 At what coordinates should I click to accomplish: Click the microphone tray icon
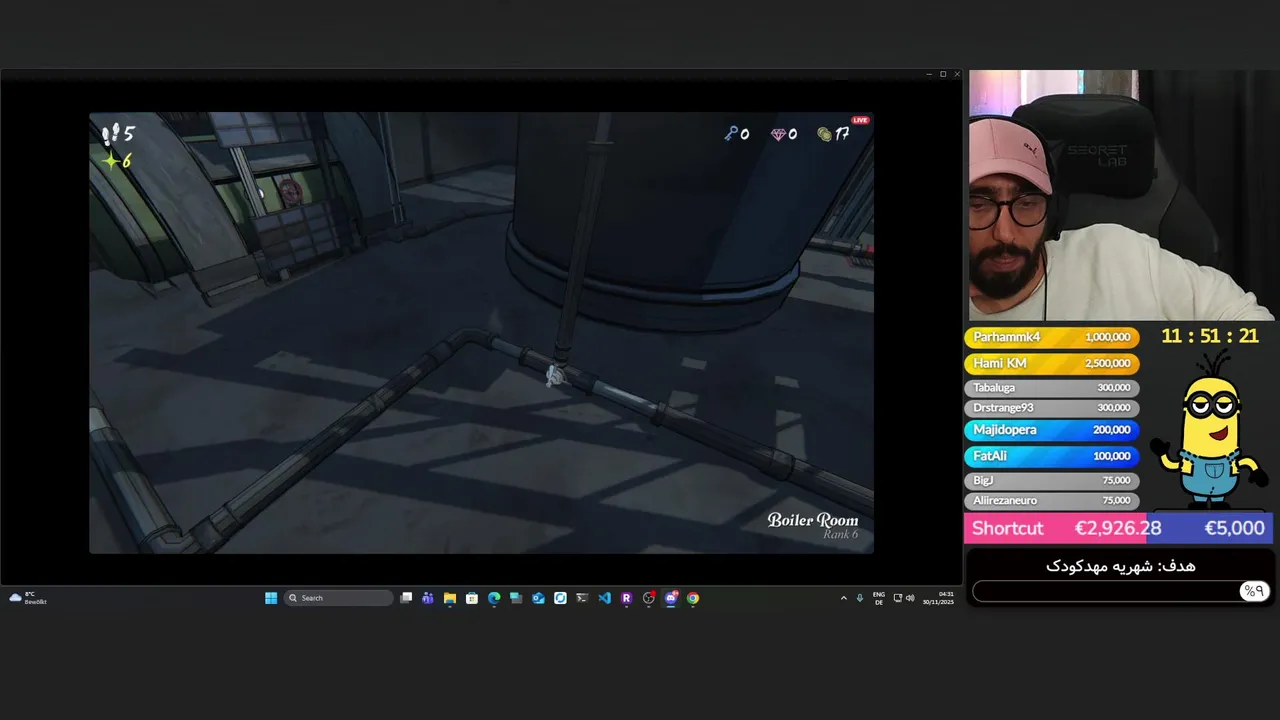coord(860,598)
